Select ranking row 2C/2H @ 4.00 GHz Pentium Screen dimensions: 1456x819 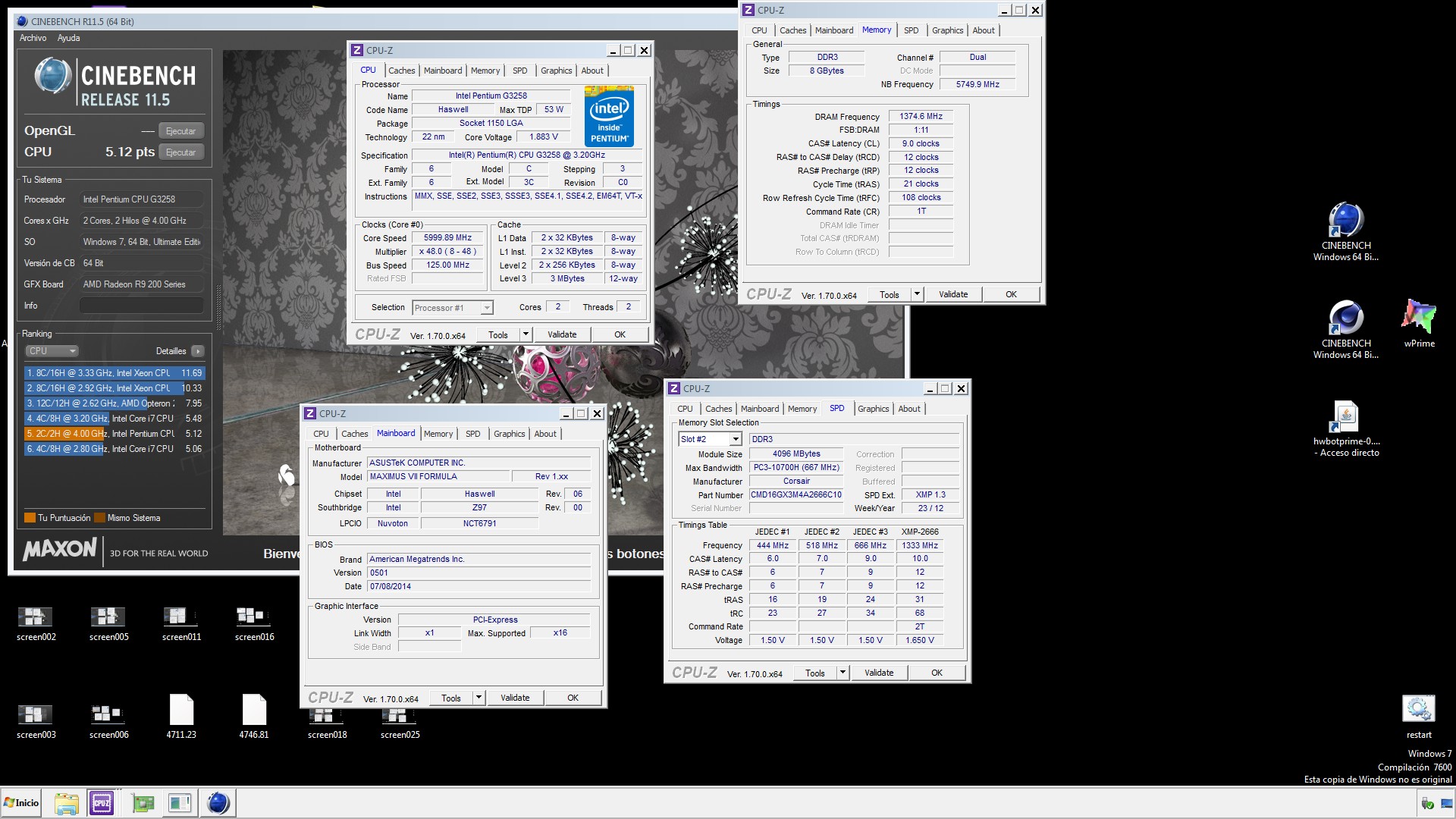115,434
